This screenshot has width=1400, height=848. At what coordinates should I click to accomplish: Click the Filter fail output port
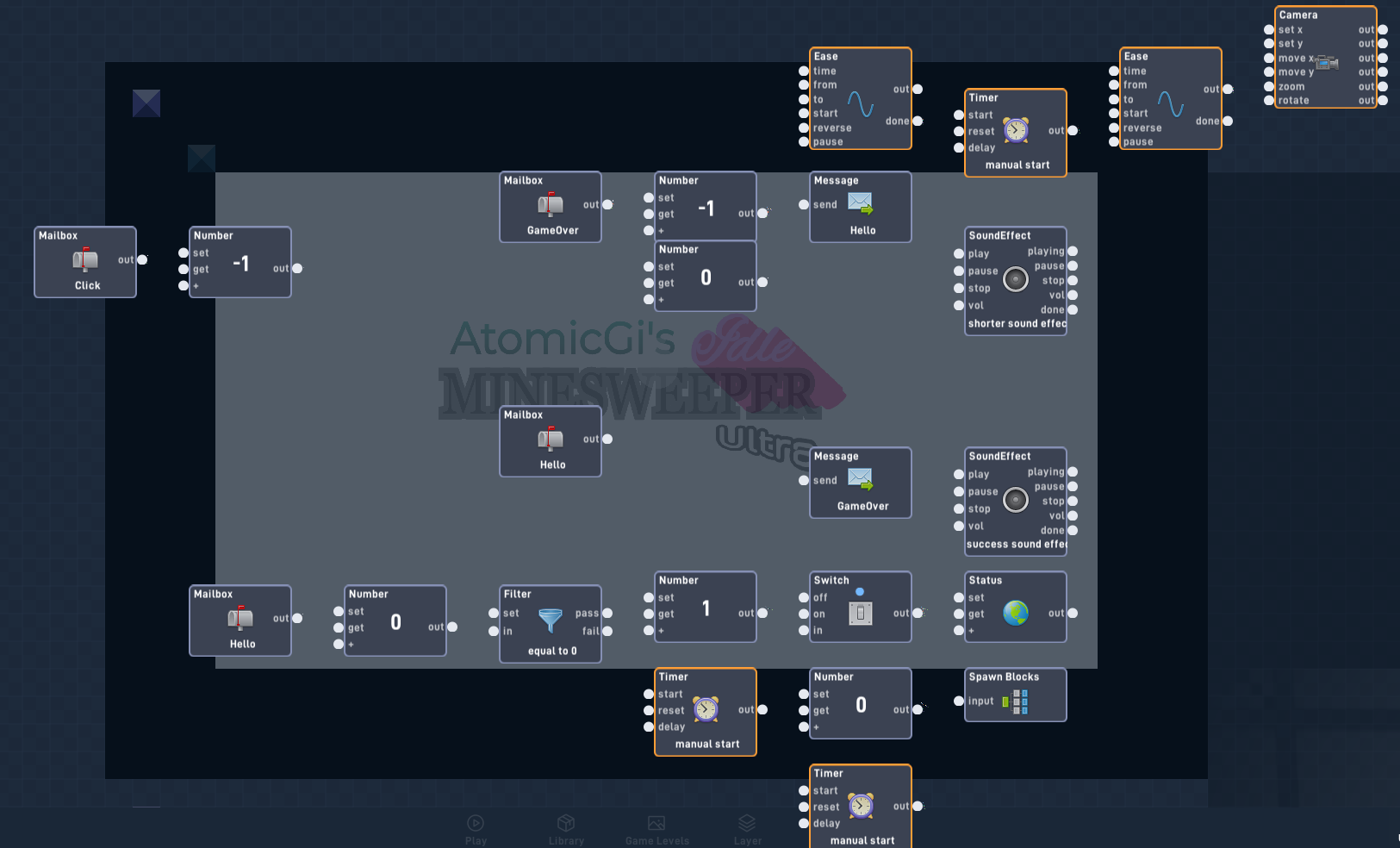tap(607, 632)
